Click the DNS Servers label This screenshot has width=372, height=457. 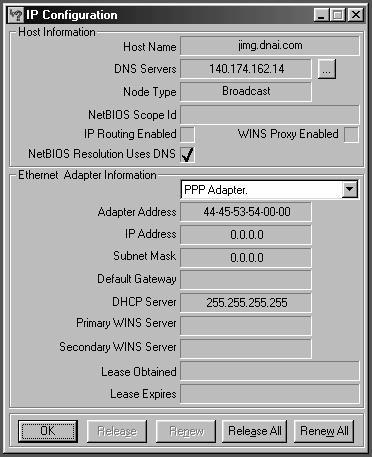[145, 69]
